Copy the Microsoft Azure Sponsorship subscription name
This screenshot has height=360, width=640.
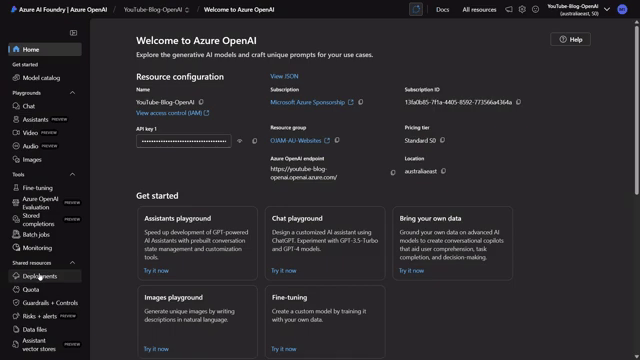click(x=360, y=102)
